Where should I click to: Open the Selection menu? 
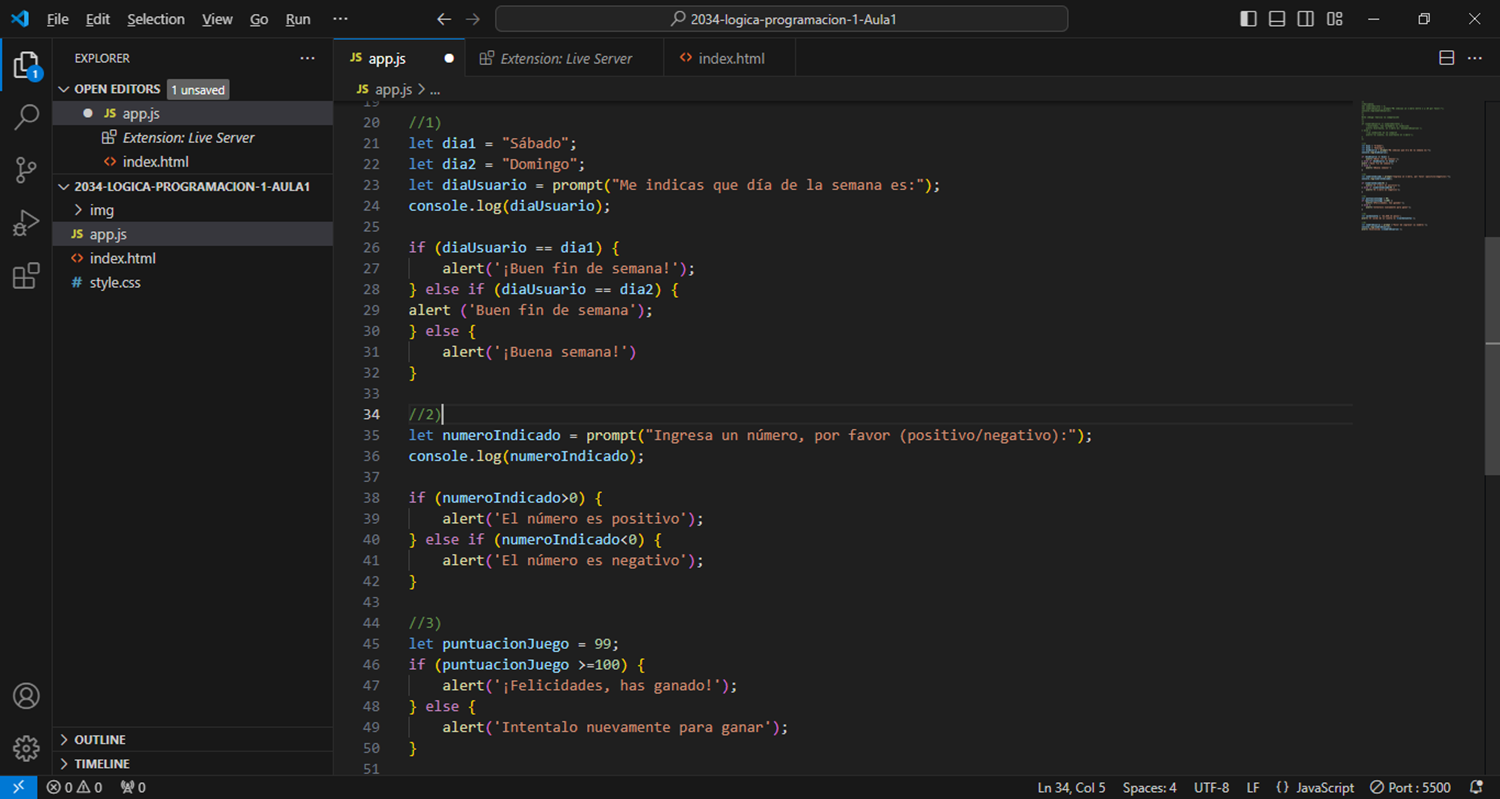click(156, 19)
